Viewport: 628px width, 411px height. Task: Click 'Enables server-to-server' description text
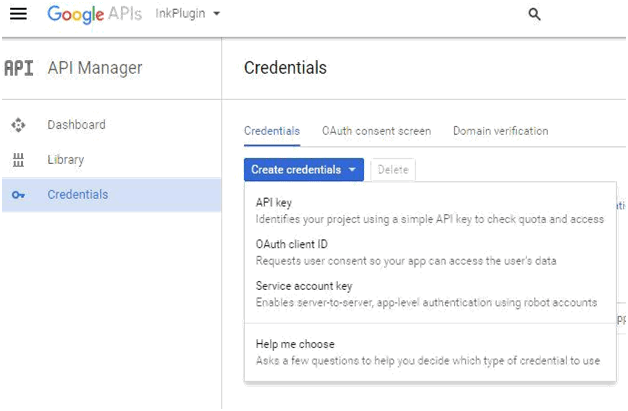point(427,302)
